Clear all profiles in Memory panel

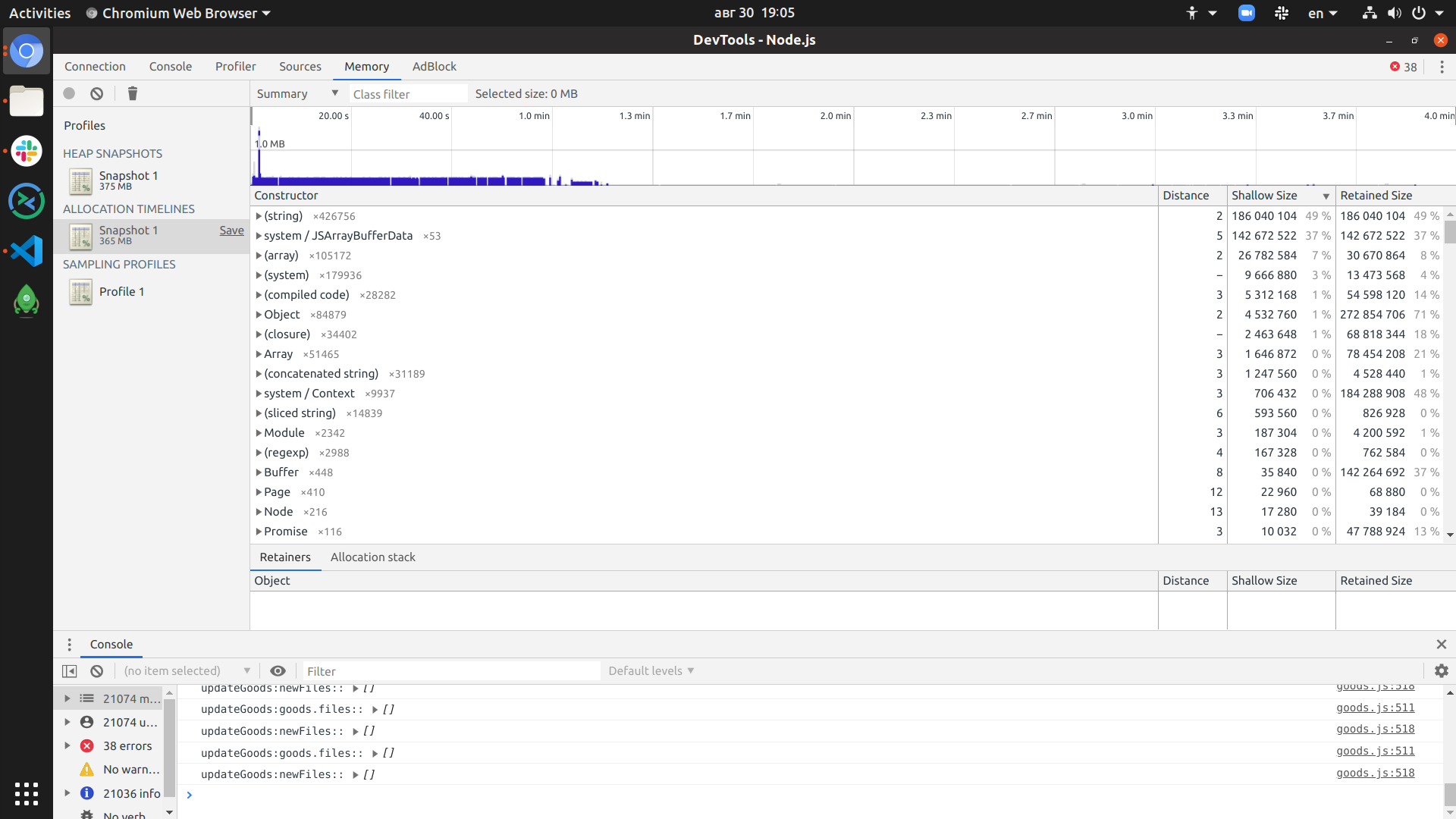pos(96,93)
